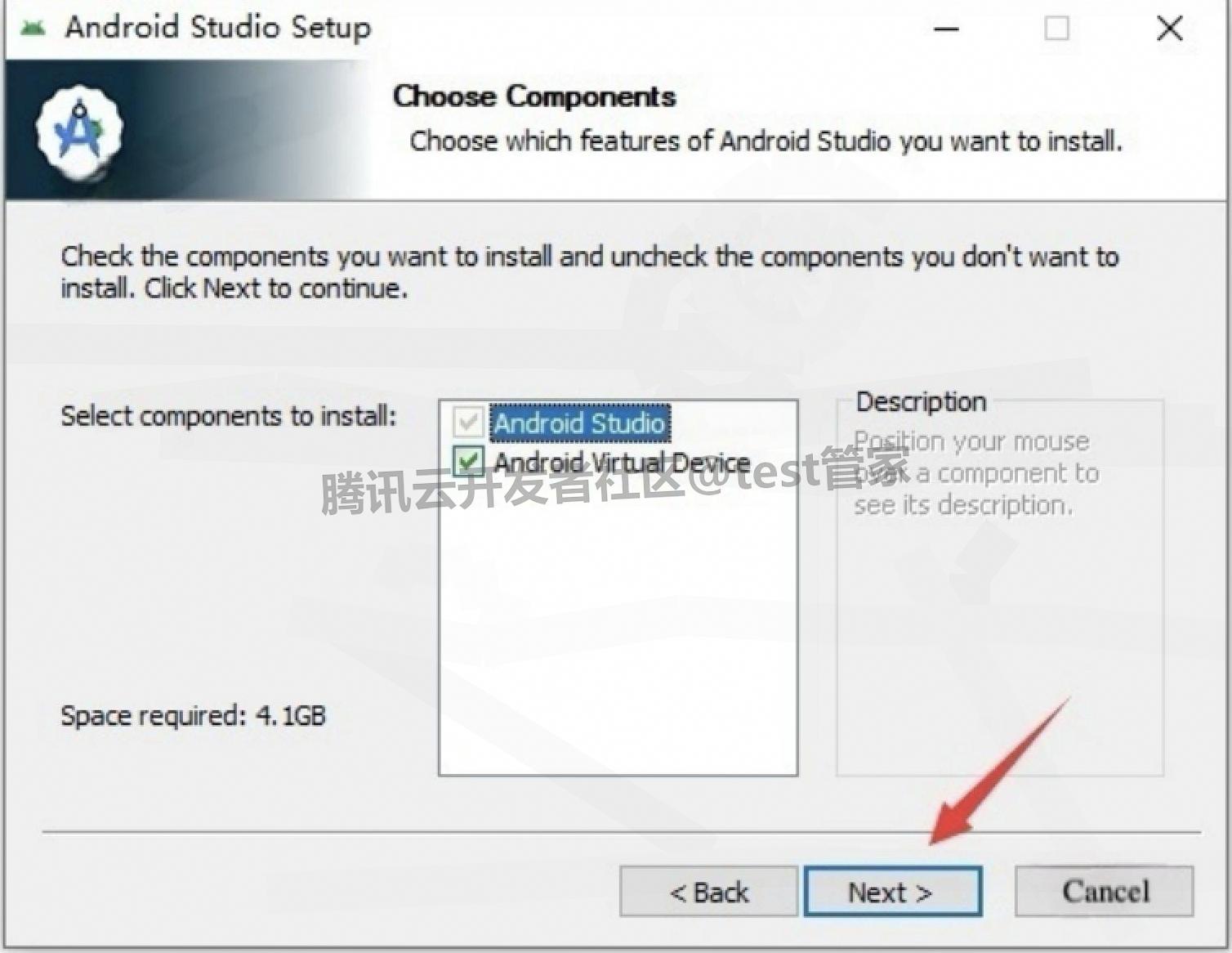The width and height of the screenshot is (1232, 953).
Task: Click empty area in components list
Action: pyautogui.click(x=618, y=629)
